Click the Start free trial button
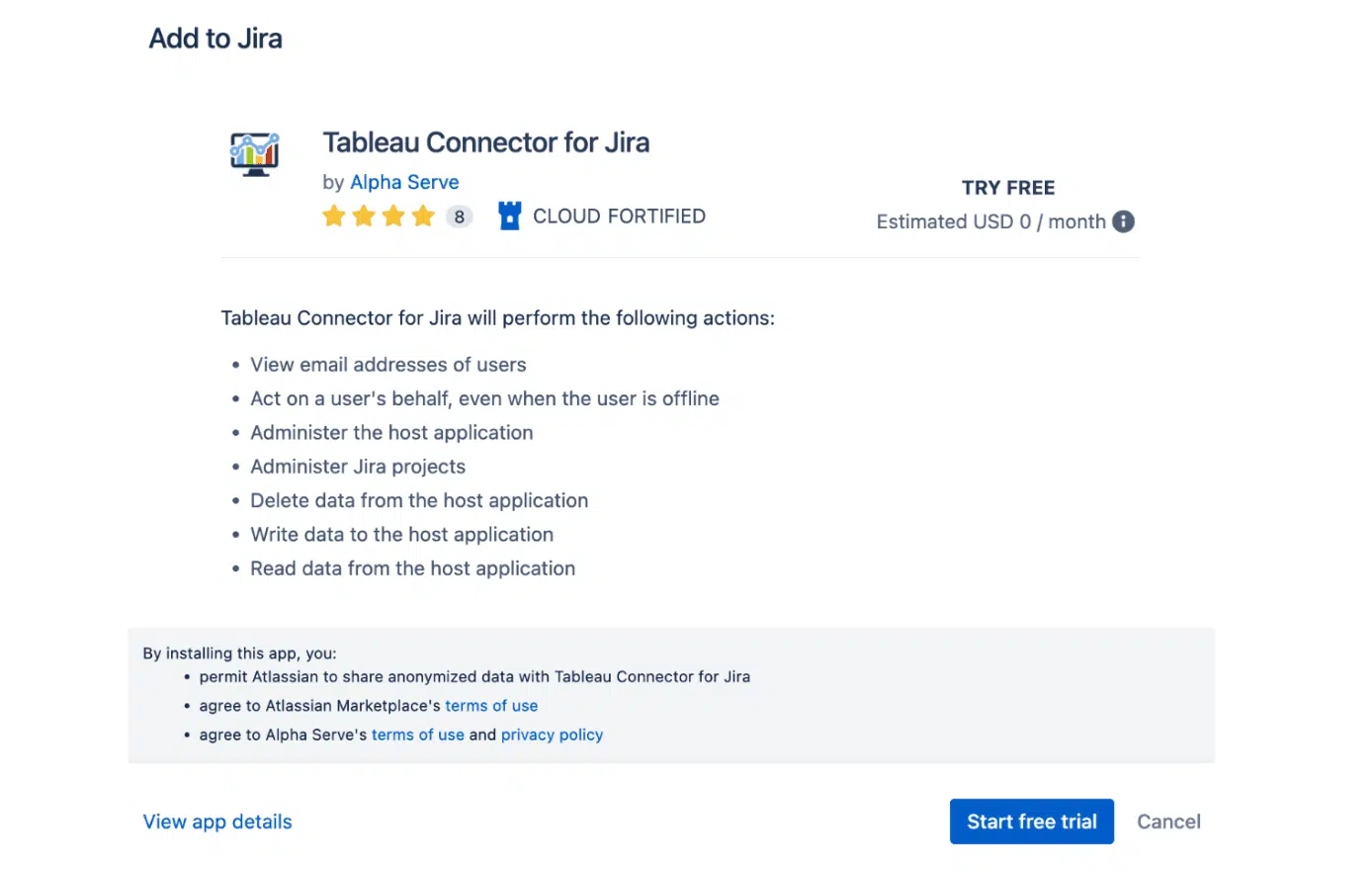Viewport: 1372px width, 872px height. (x=1031, y=822)
